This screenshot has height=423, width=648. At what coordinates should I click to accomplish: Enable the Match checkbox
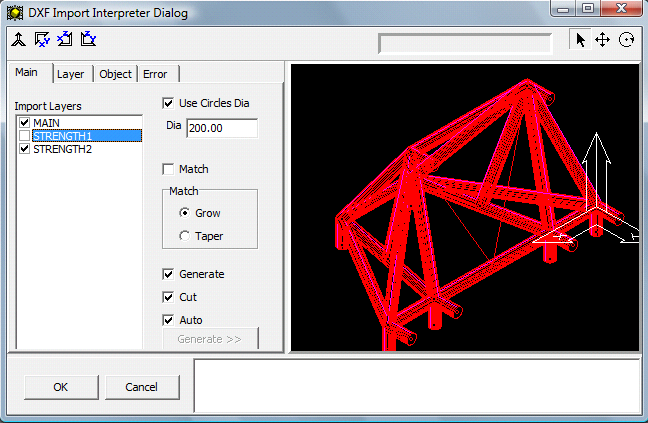coord(168,169)
